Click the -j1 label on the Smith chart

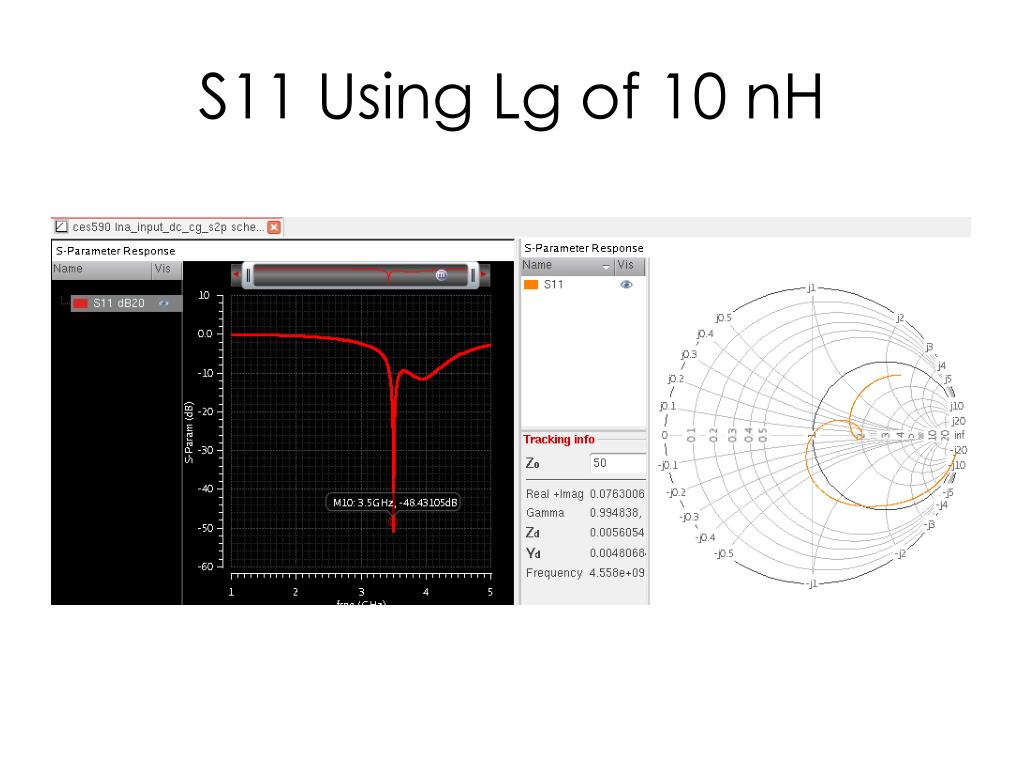(x=811, y=583)
